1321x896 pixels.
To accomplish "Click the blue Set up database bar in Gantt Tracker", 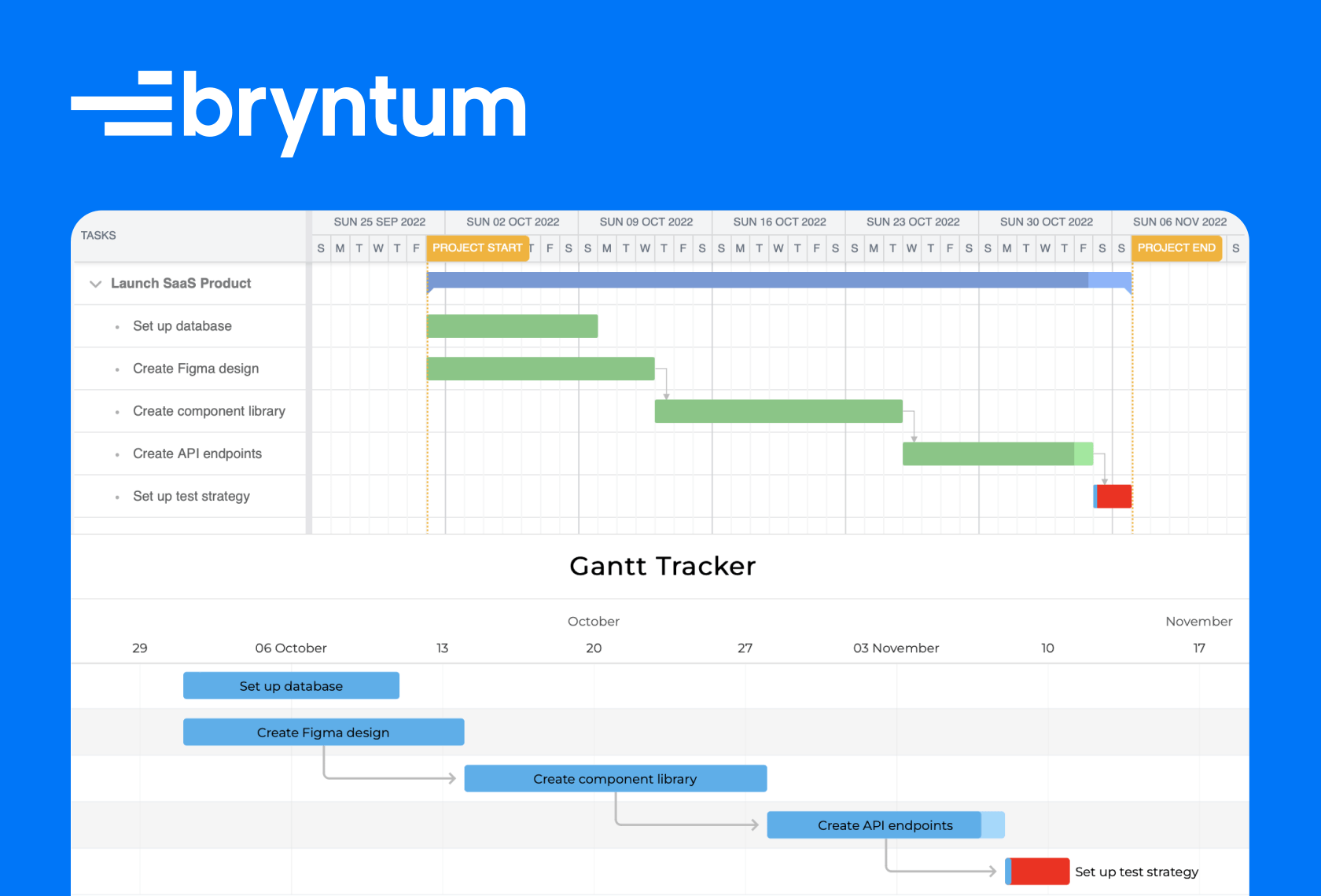I will (291, 685).
